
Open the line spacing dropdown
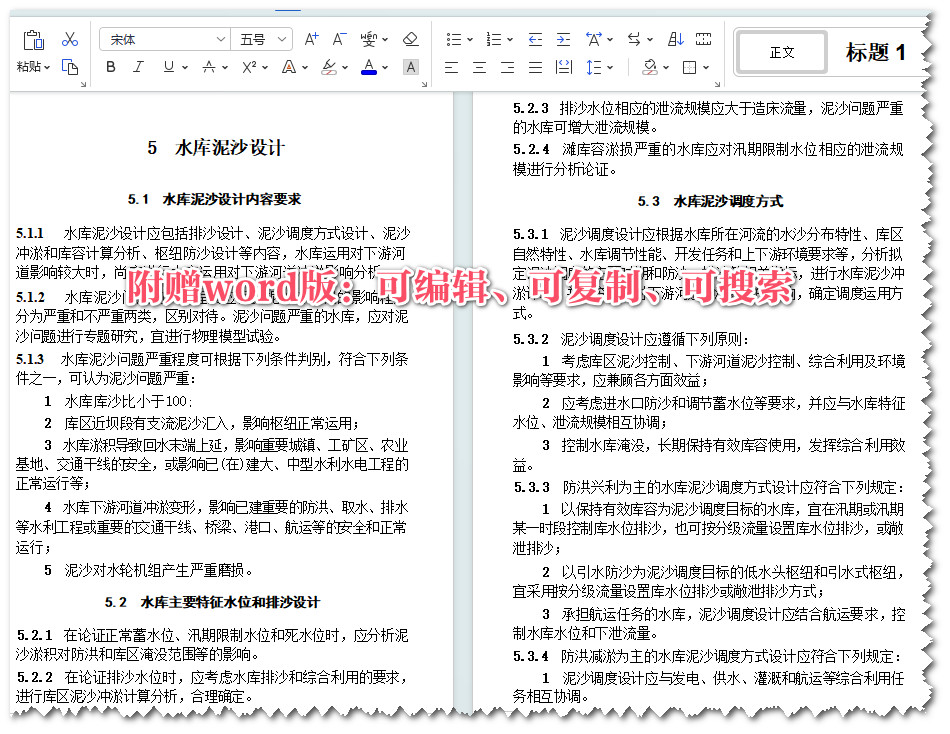608,66
